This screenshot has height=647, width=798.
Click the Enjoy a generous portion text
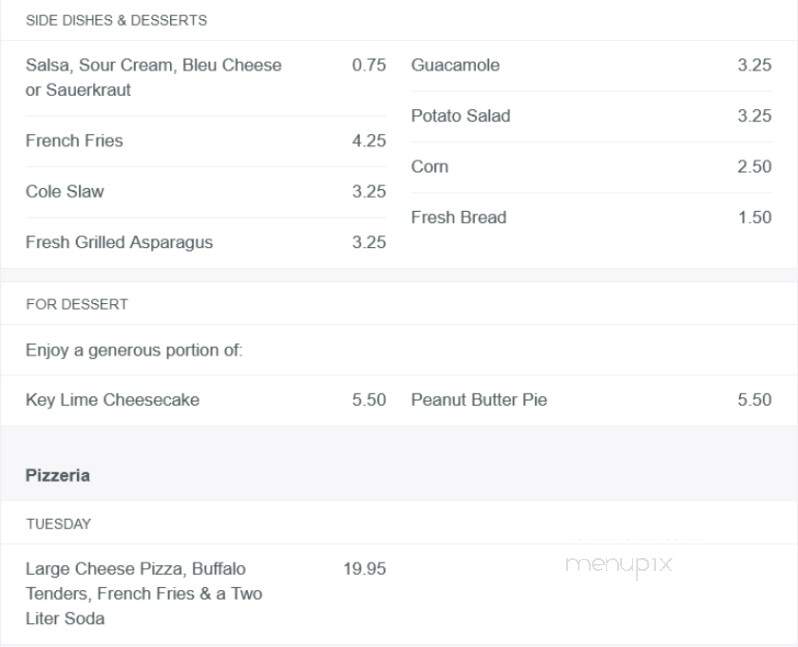(x=134, y=350)
